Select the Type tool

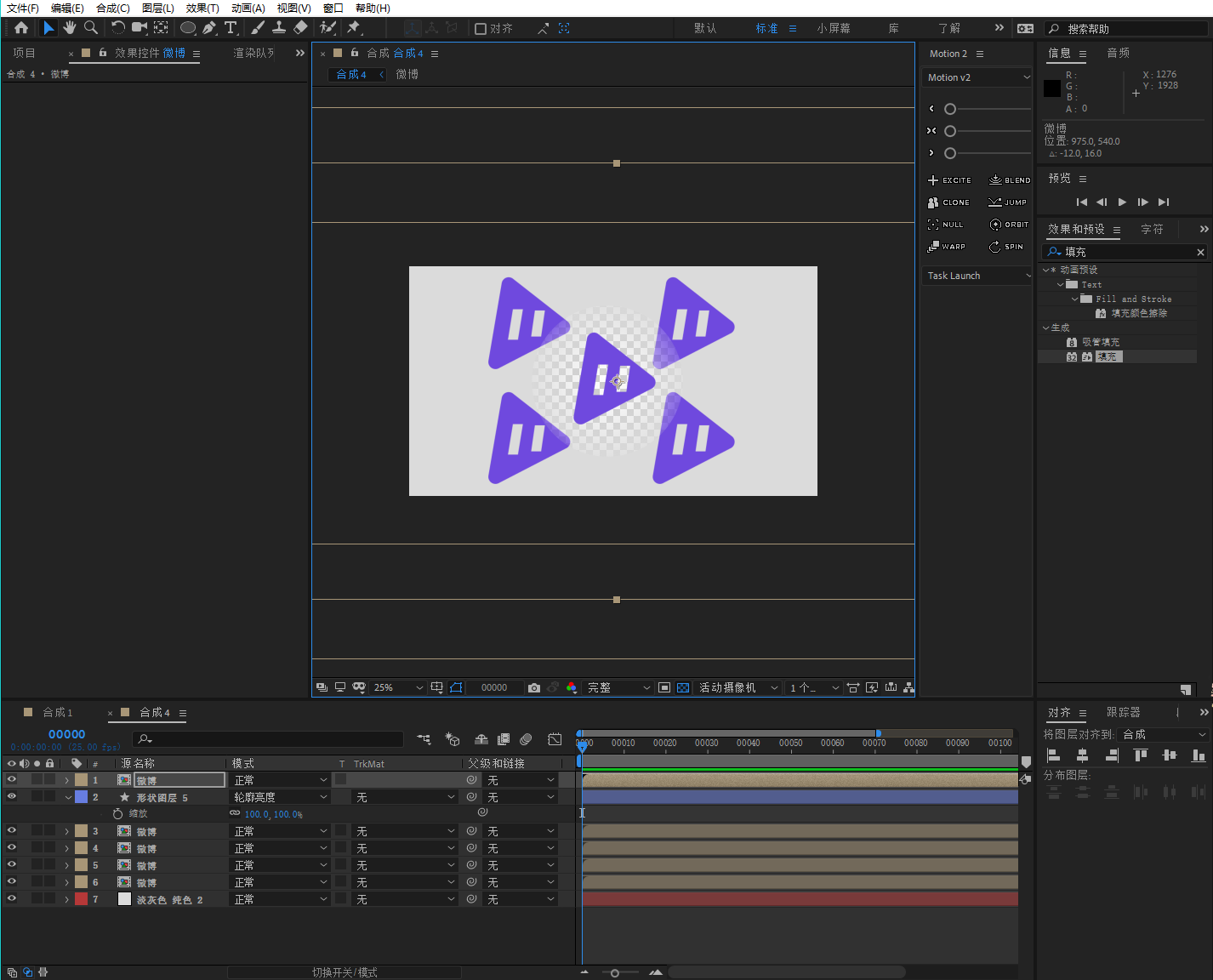231,28
